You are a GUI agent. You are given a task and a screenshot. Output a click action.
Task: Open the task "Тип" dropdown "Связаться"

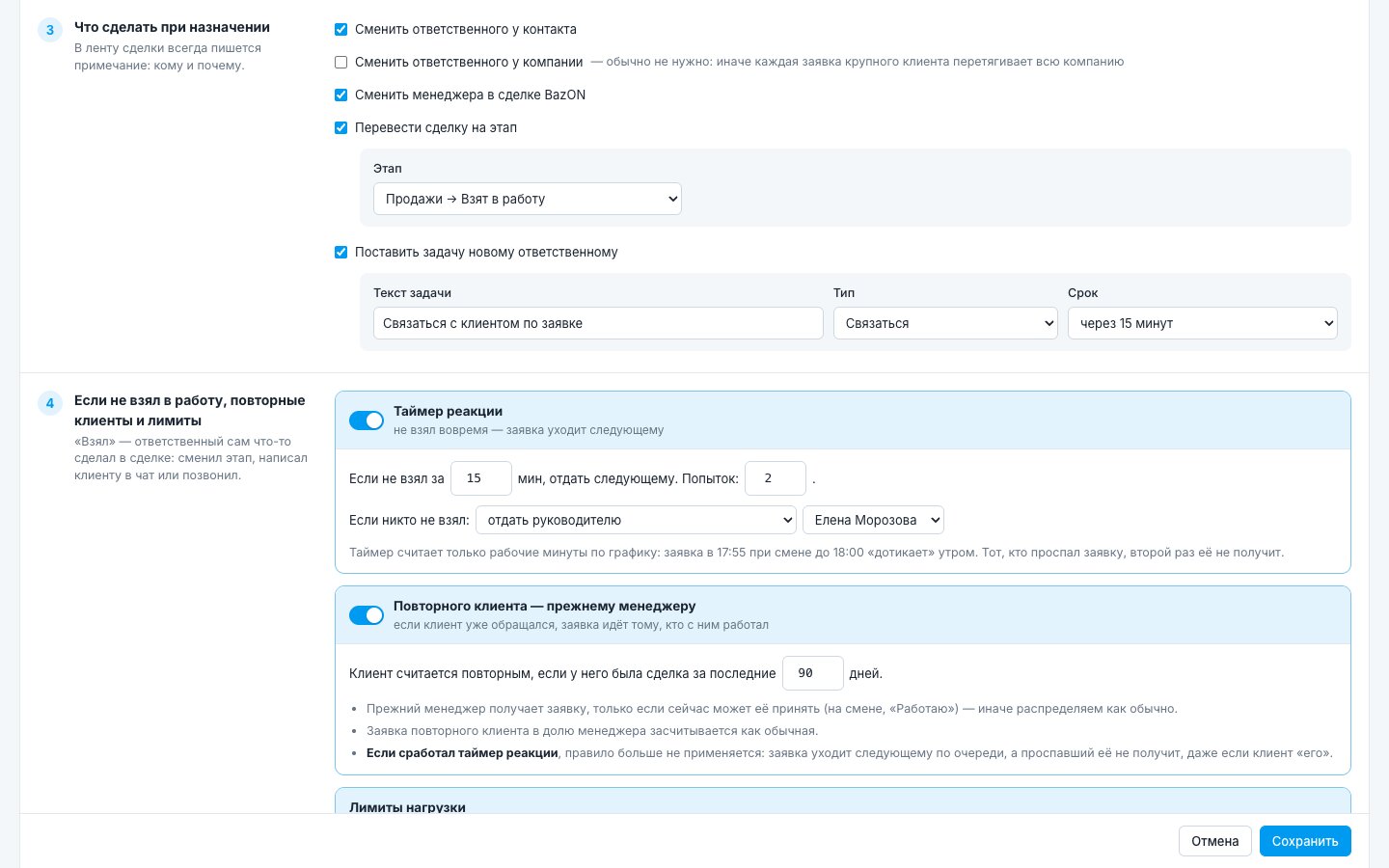945,323
